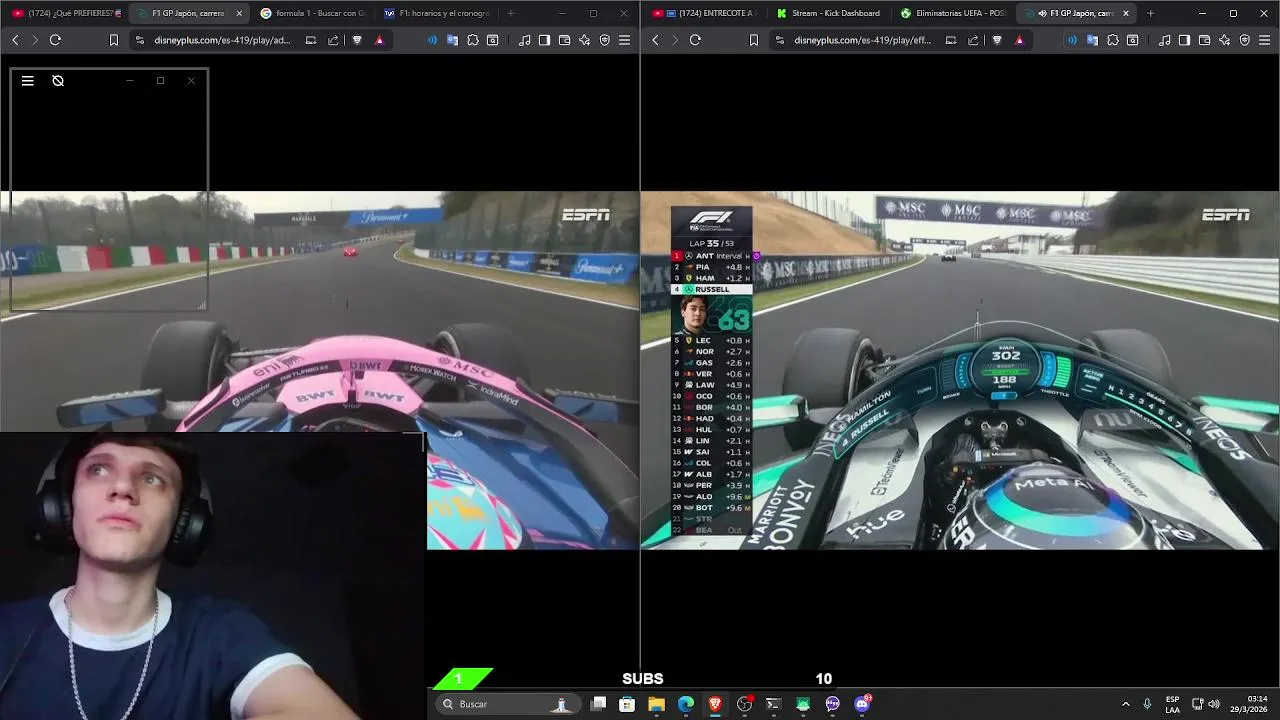Image resolution: width=1280 pixels, height=720 pixels.
Task: Open translate extension in left browser toolbar
Action: tap(453, 40)
